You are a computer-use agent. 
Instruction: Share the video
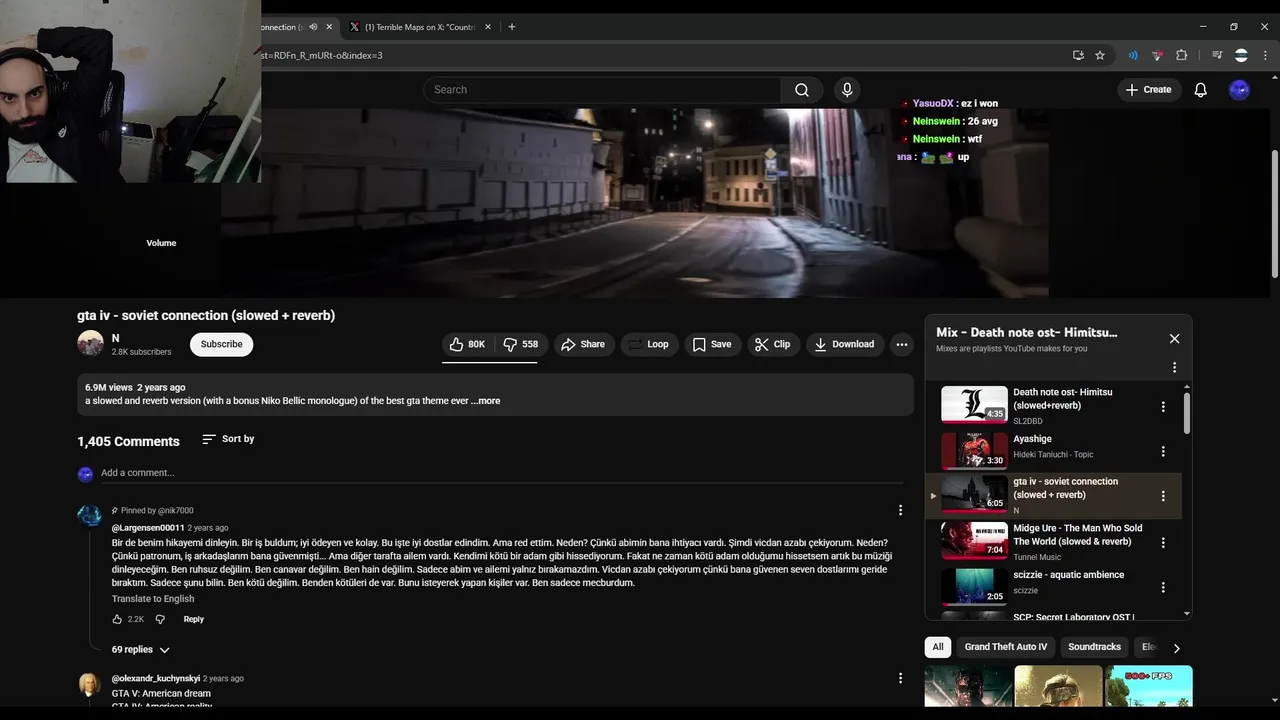[583, 344]
